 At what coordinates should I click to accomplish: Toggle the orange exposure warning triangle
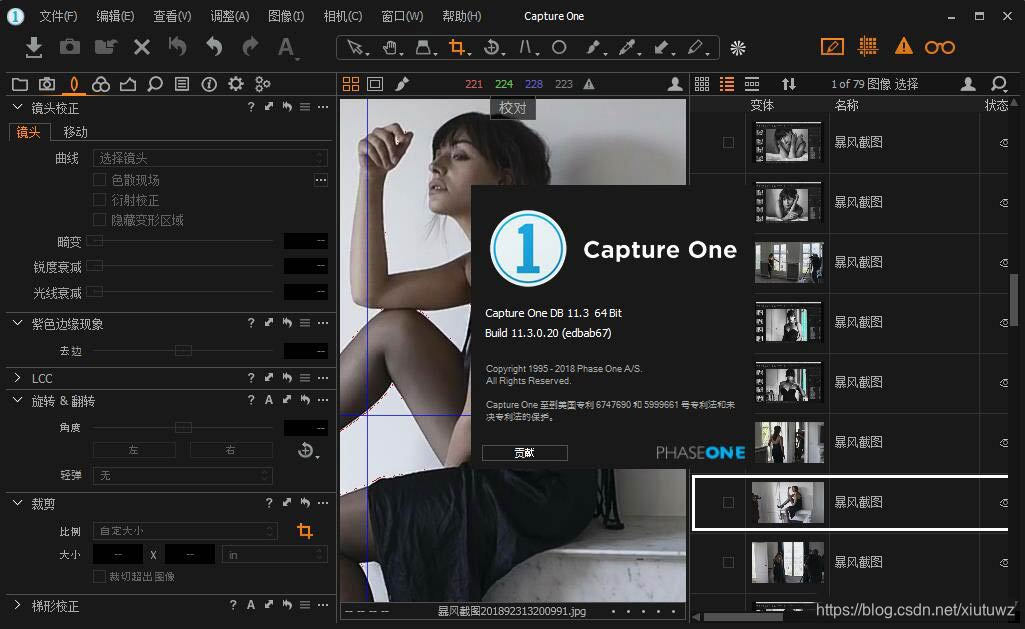[x=904, y=46]
